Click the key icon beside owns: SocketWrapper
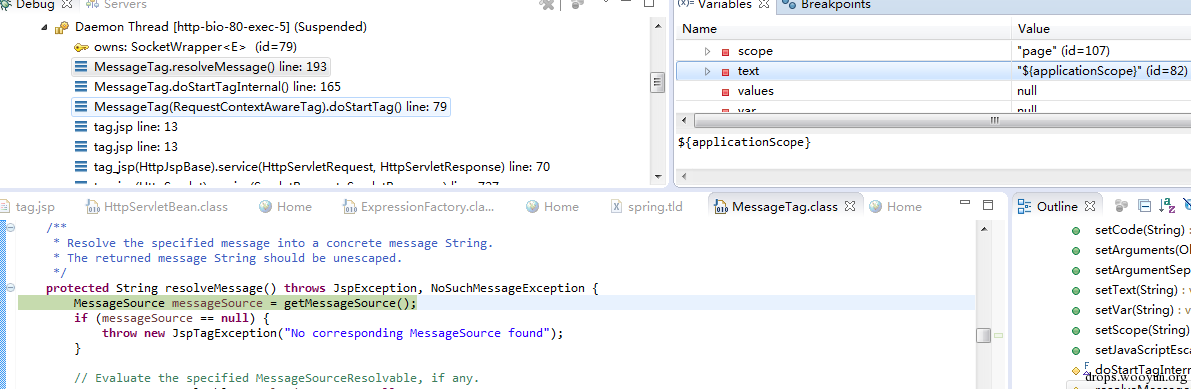This screenshot has height=389, width=1191. pyautogui.click(x=81, y=47)
